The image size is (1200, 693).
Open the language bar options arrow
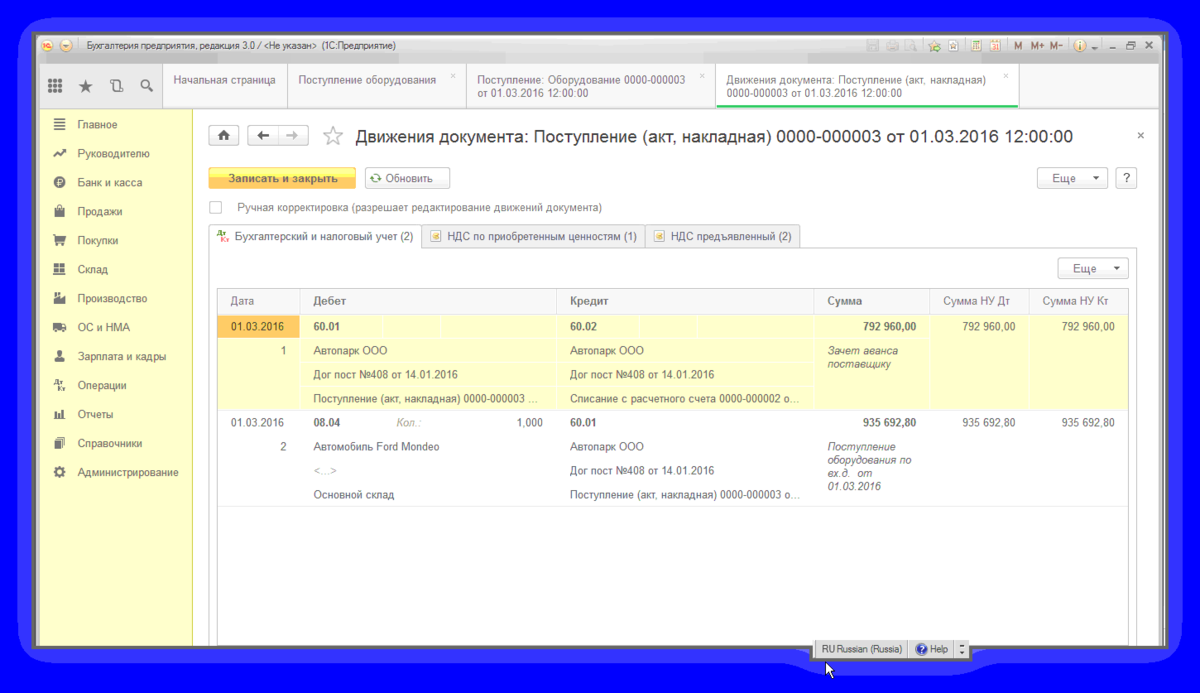(x=962, y=649)
